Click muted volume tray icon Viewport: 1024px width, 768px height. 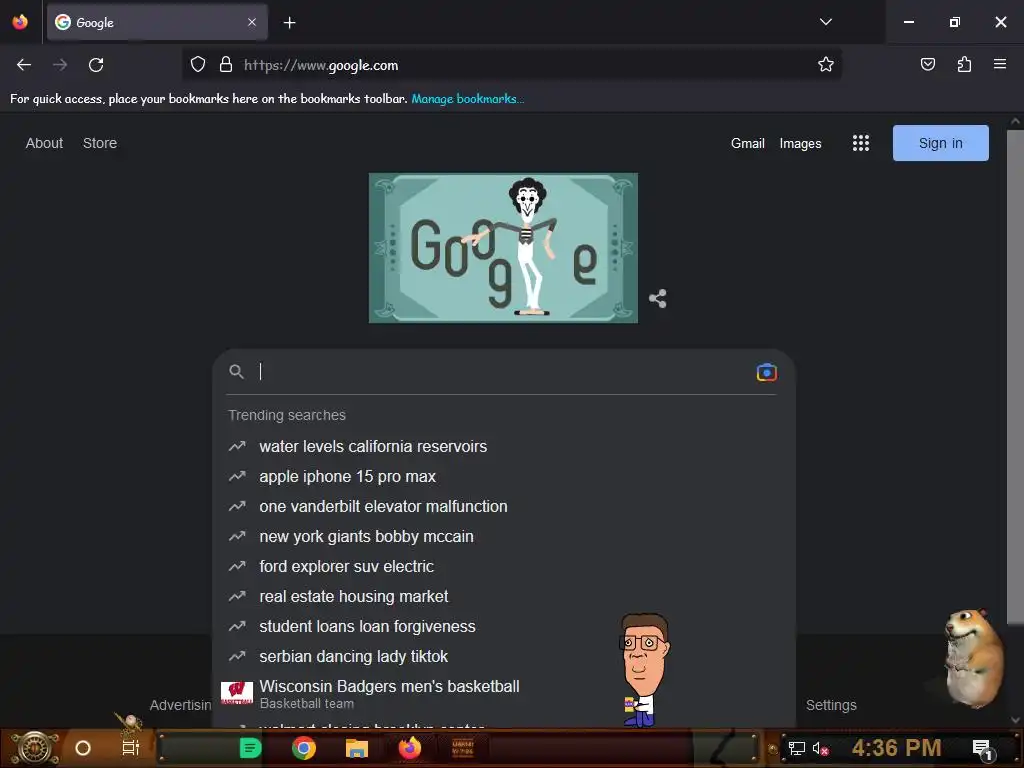(x=820, y=748)
